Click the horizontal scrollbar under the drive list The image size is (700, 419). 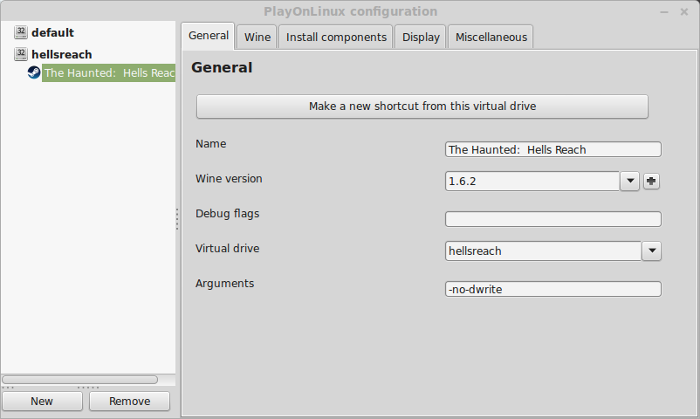(80, 379)
